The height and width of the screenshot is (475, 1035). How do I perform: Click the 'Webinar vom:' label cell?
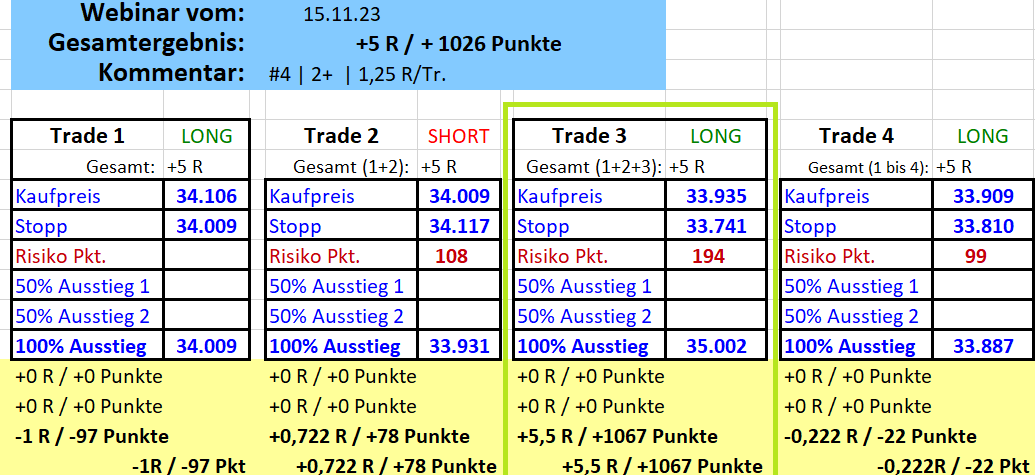pyautogui.click(x=162, y=15)
